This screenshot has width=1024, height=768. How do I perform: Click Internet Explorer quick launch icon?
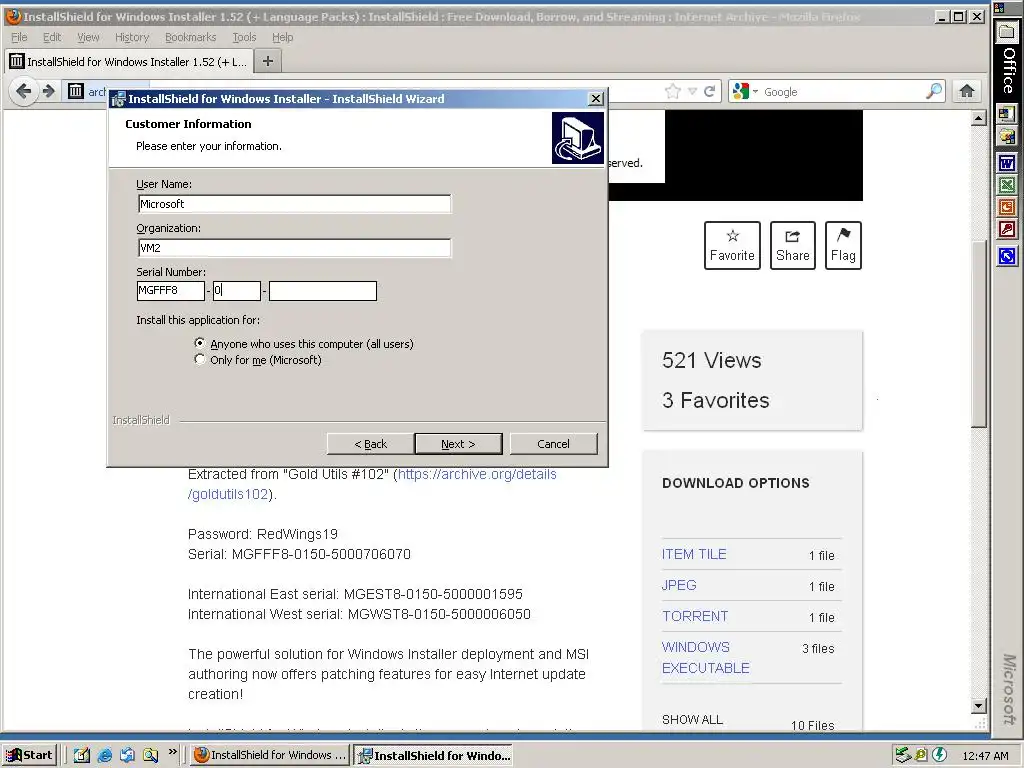tap(104, 755)
